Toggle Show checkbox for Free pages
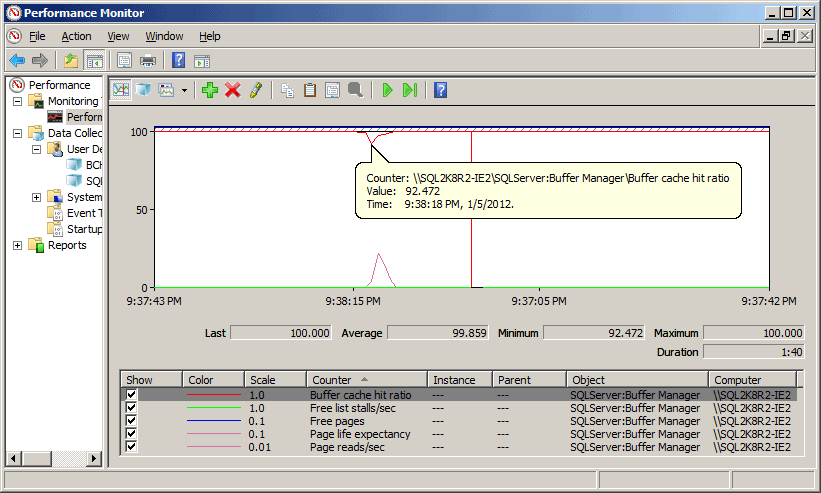The image size is (821, 493). click(x=132, y=421)
